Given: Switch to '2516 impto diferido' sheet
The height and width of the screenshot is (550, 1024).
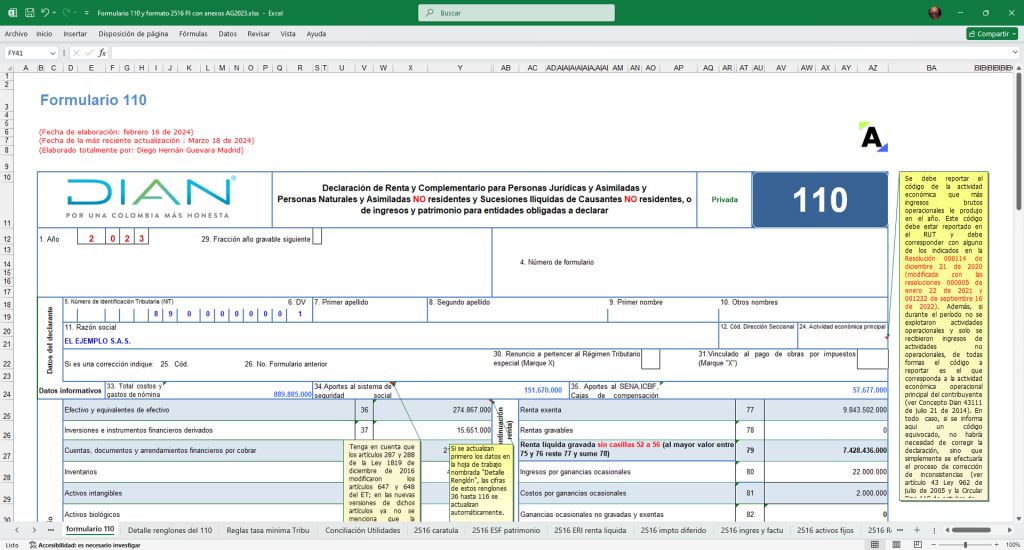Looking at the screenshot, I should (673, 530).
